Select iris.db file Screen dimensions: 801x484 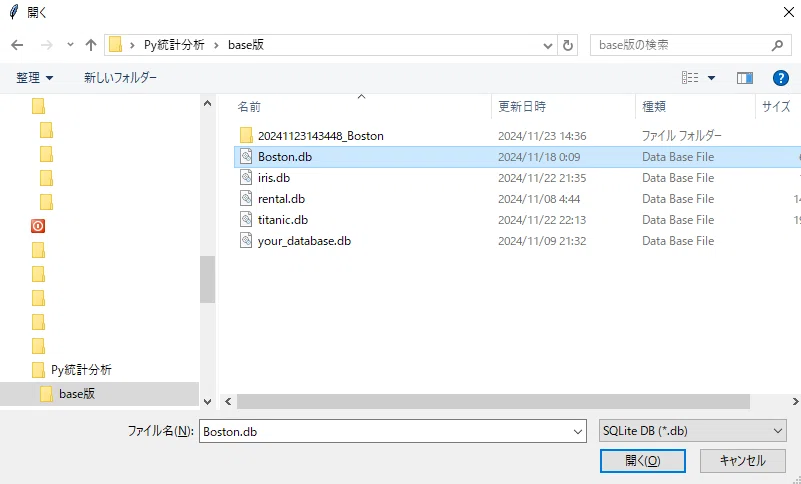(274, 178)
